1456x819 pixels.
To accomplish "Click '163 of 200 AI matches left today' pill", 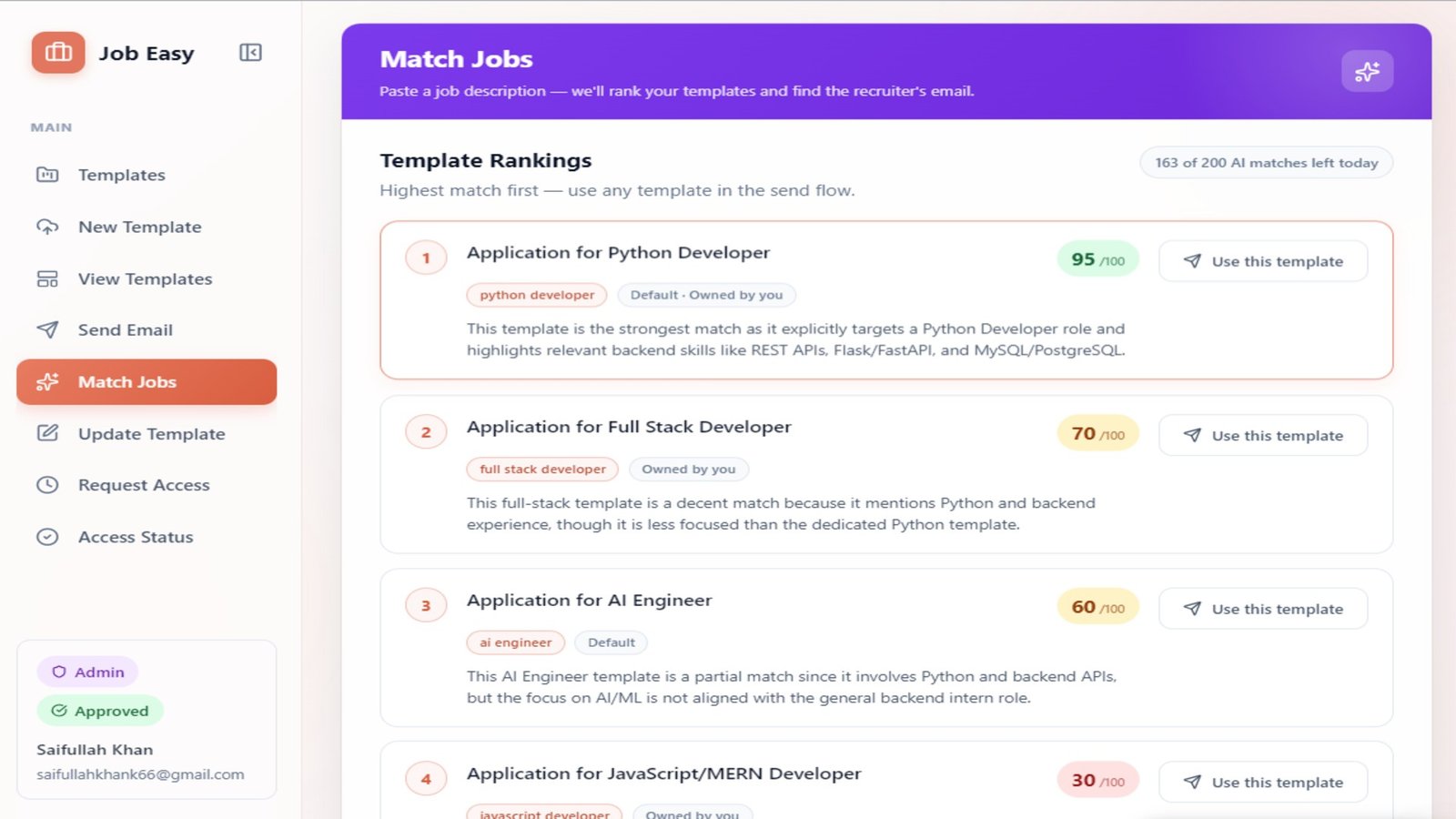I will 1266,163.
